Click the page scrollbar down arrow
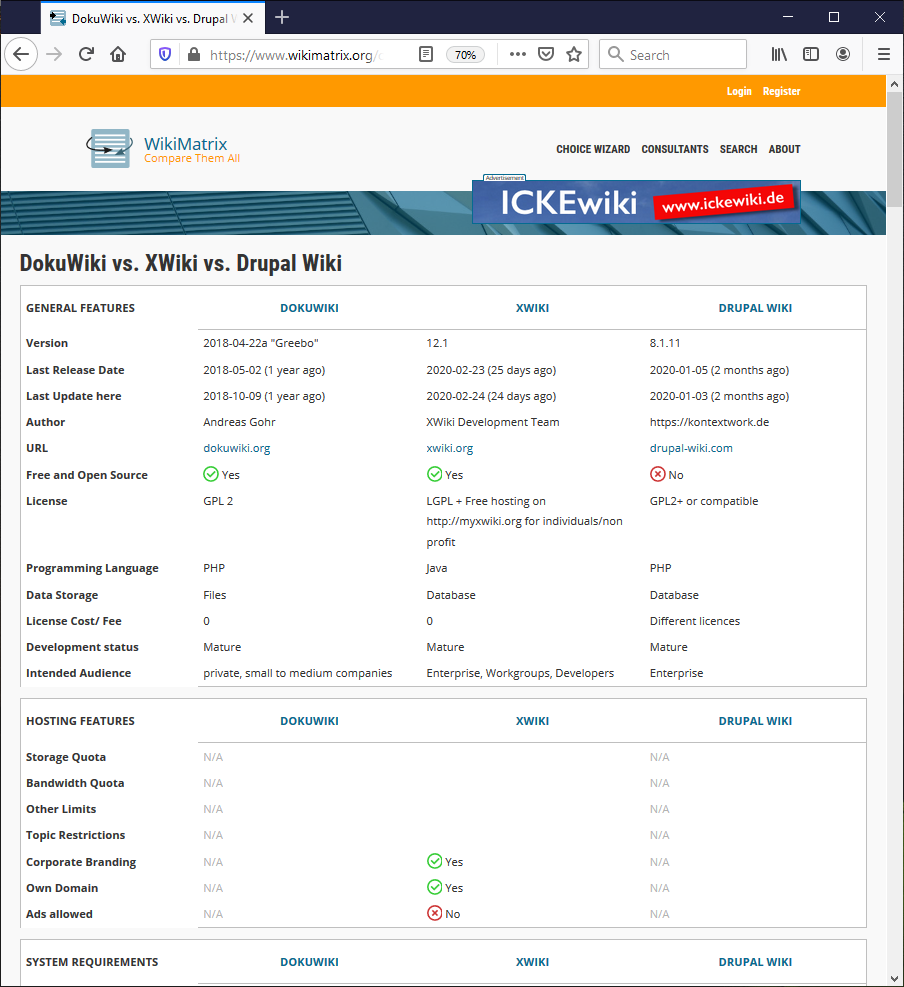This screenshot has height=987, width=904. [895, 979]
